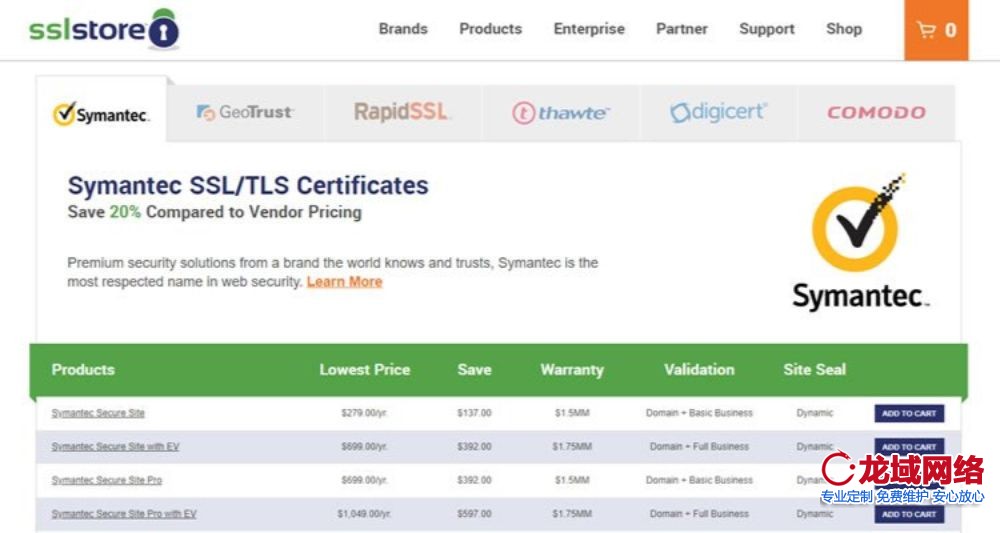The width and height of the screenshot is (1000, 533).
Task: Switch to the RapidSSL tab
Action: pos(401,112)
